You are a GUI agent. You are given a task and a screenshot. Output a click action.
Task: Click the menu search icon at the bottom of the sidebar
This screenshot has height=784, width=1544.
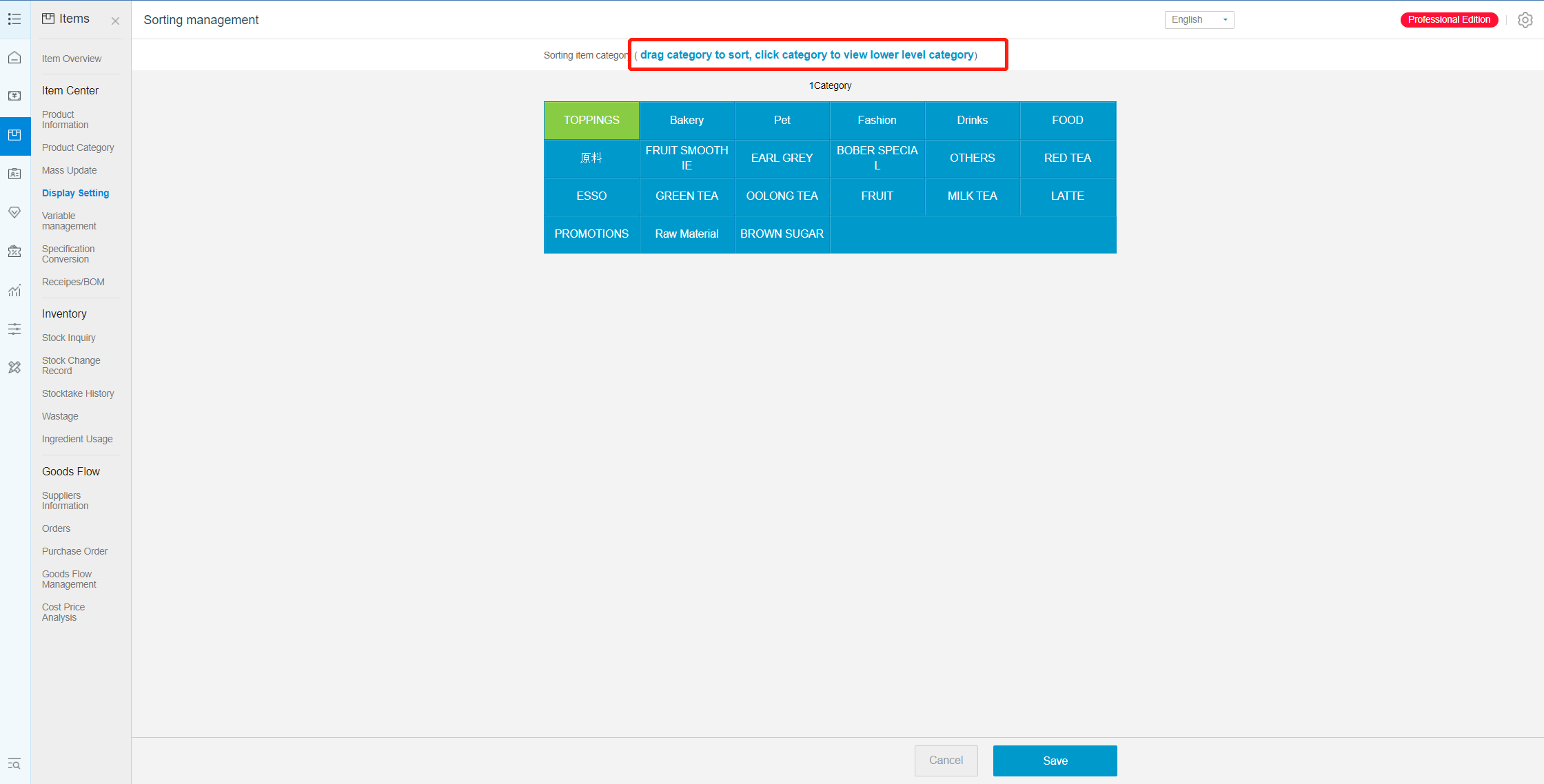pyautogui.click(x=14, y=763)
